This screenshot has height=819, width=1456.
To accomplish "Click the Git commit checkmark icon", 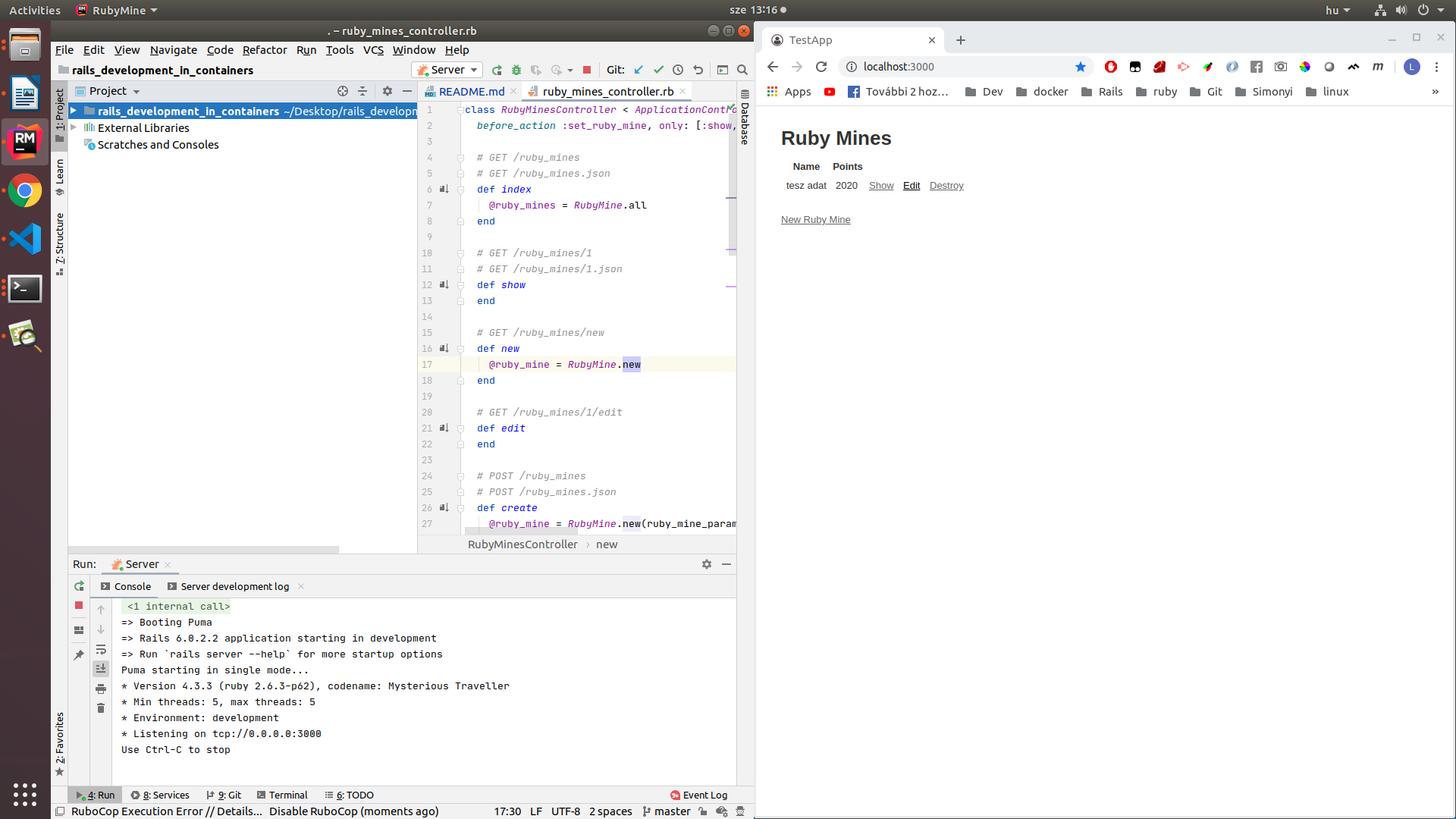I will coord(658,70).
